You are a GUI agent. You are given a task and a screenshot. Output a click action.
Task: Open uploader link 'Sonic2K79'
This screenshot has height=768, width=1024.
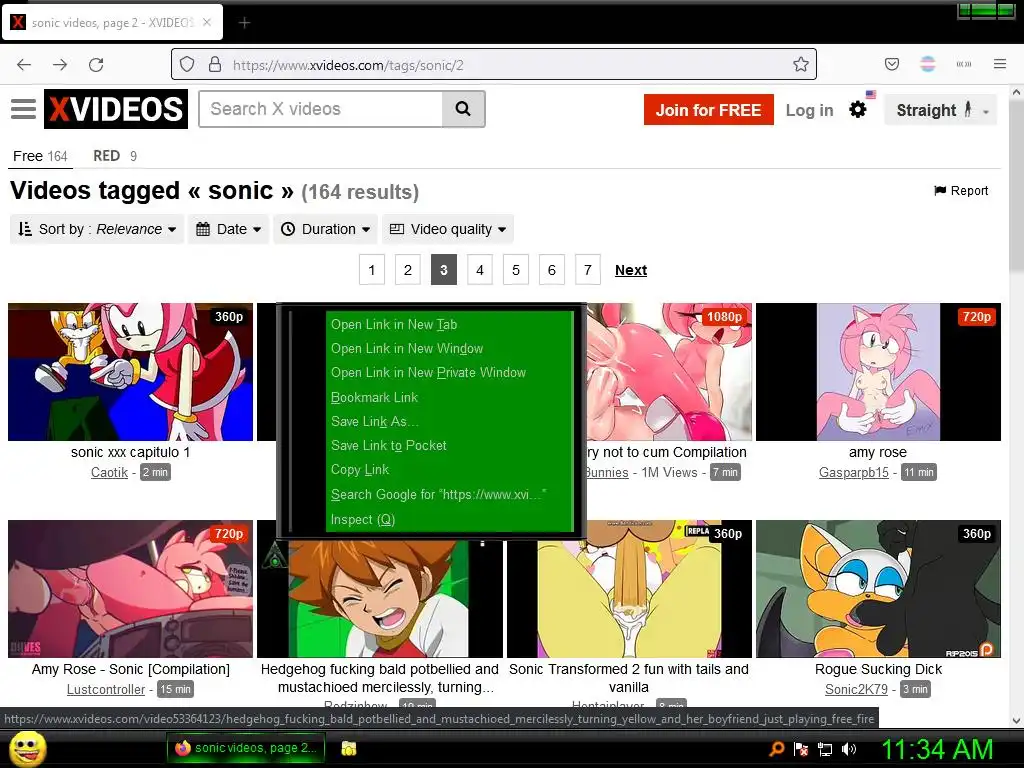tap(856, 690)
